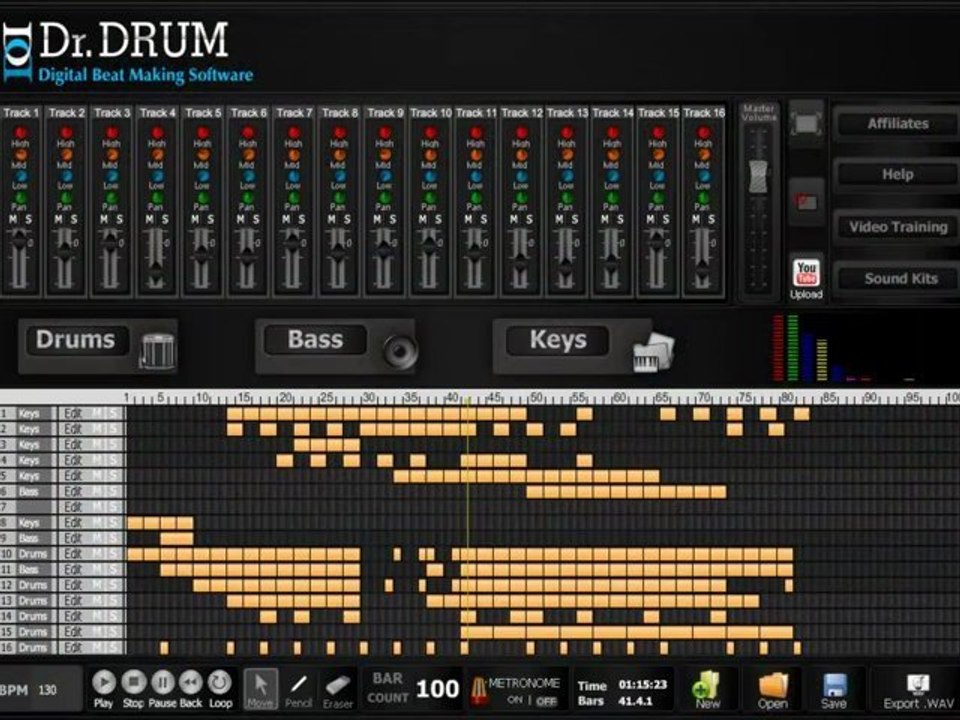Edit sequencer row 7
Screen dimensions: 960x720
click(x=73, y=507)
